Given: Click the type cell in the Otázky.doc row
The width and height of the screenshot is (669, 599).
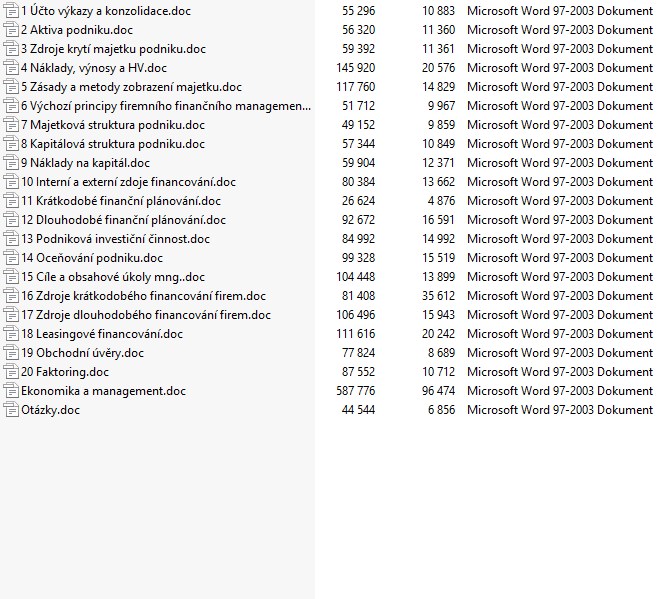Looking at the screenshot, I should (x=560, y=410).
